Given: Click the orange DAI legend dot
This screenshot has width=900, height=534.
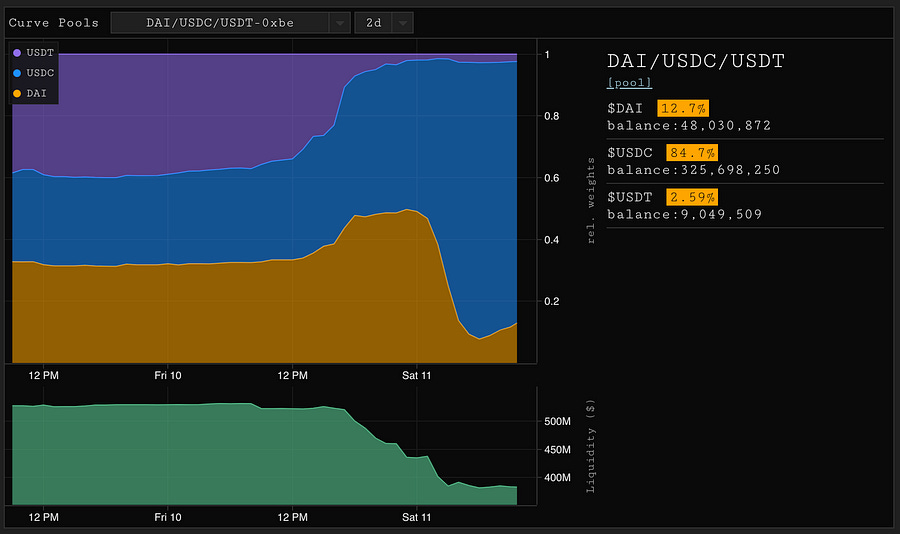Looking at the screenshot, I should click(17, 93).
